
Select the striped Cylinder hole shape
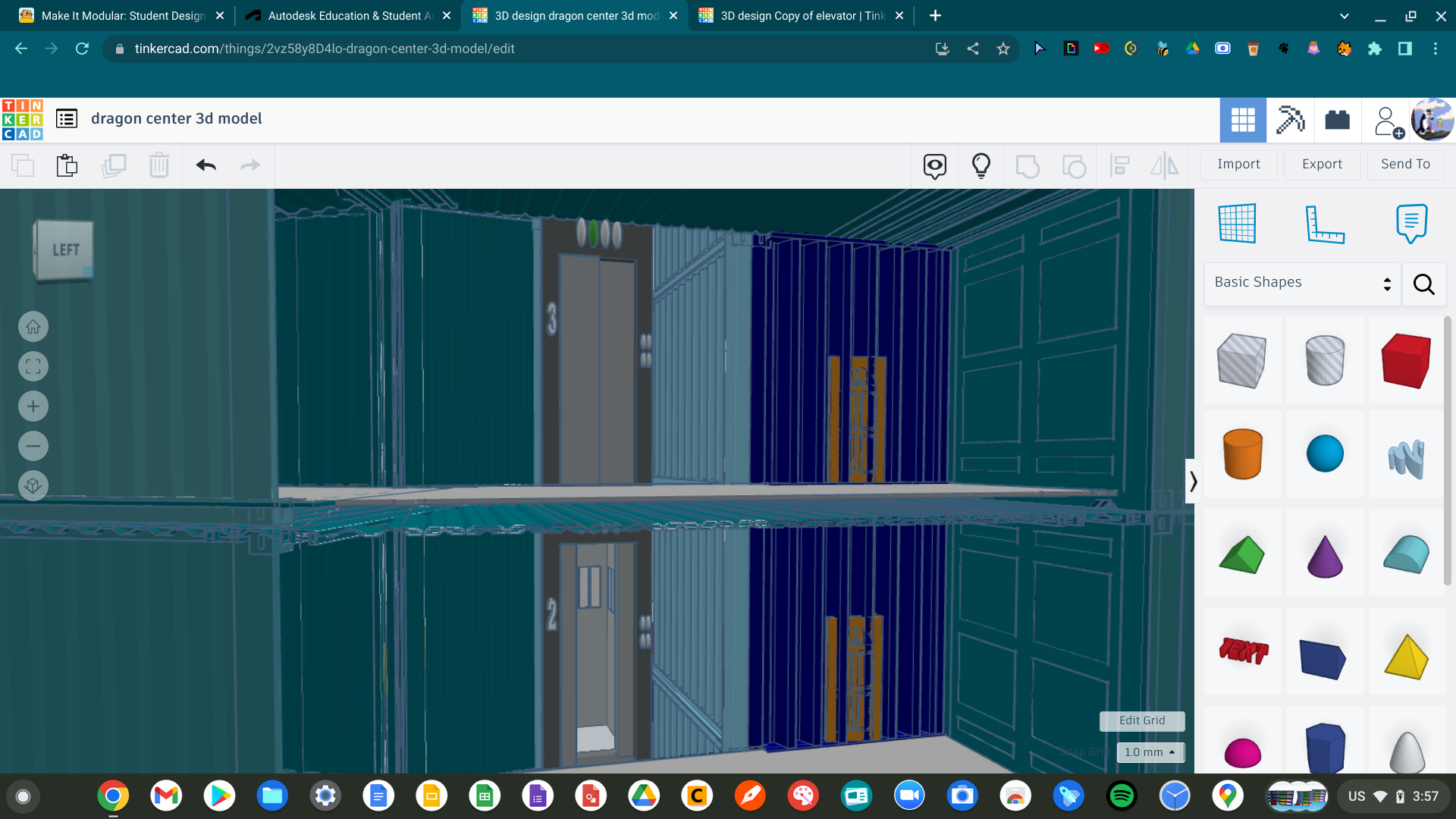[x=1325, y=360]
